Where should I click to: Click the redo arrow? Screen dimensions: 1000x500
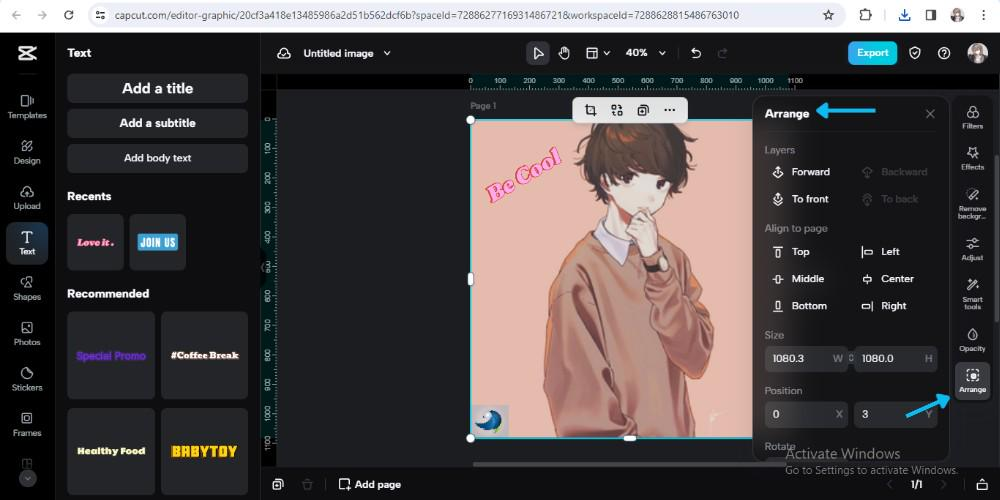point(723,54)
